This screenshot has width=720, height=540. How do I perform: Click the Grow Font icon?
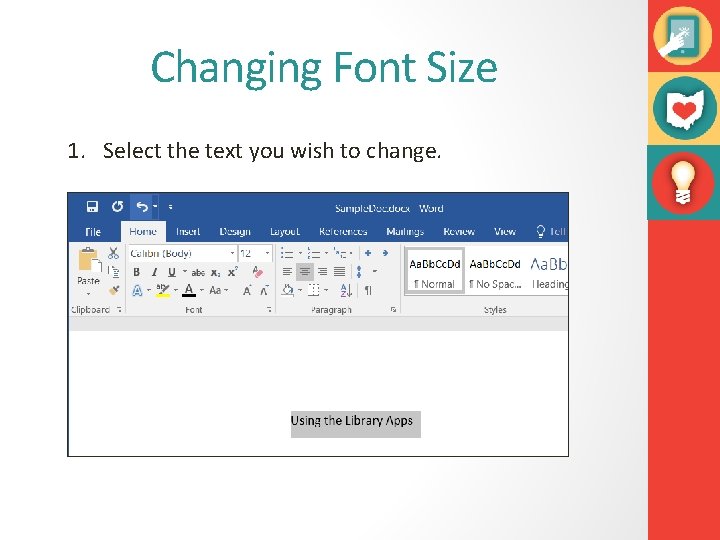[x=247, y=290]
